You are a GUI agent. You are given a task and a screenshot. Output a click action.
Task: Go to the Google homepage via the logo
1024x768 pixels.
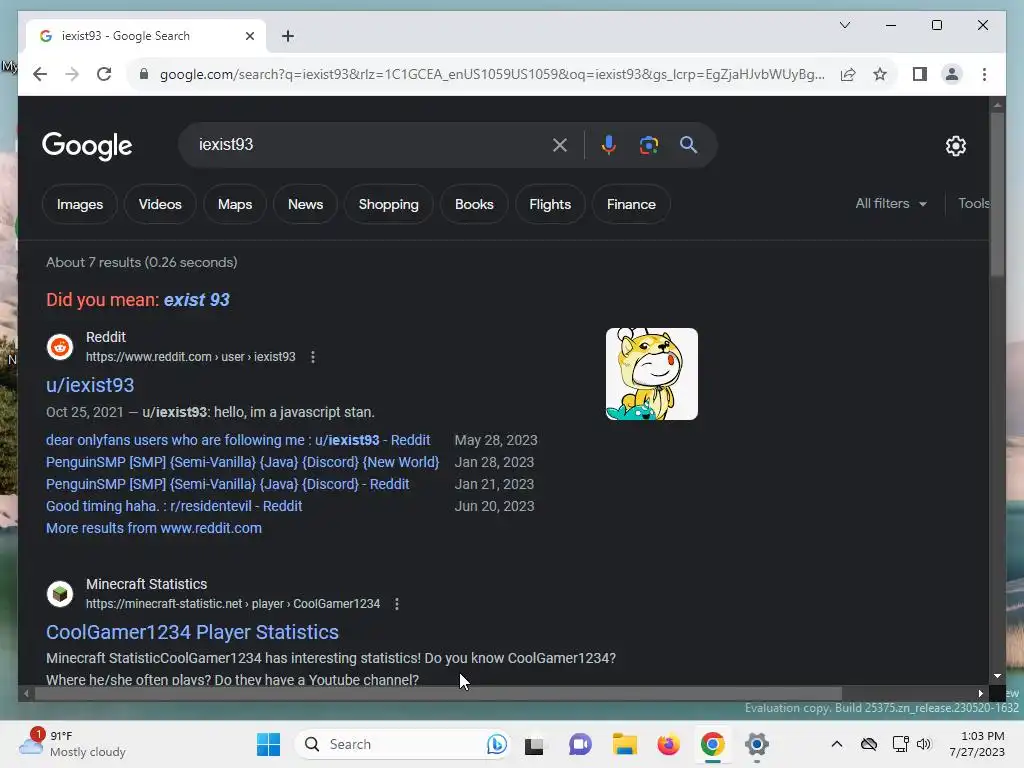click(87, 146)
